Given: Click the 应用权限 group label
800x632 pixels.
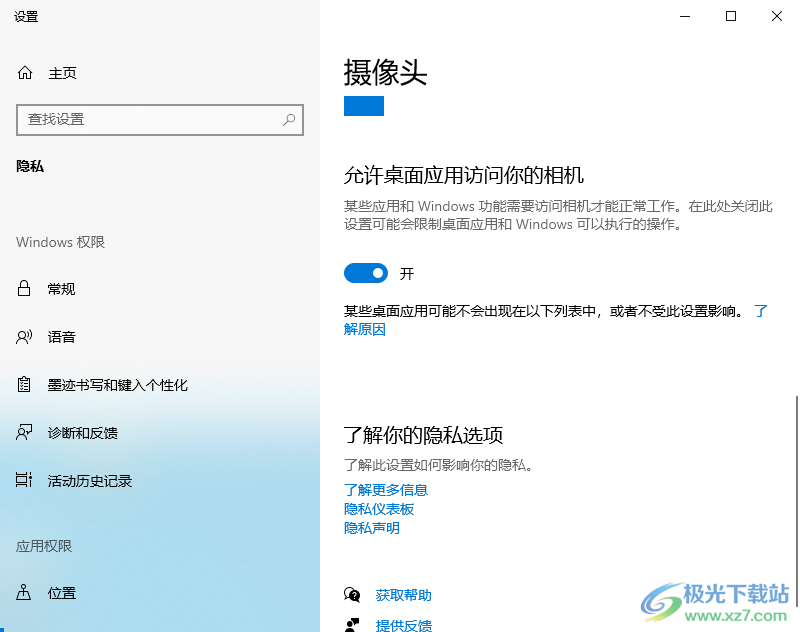Looking at the screenshot, I should point(44,546).
